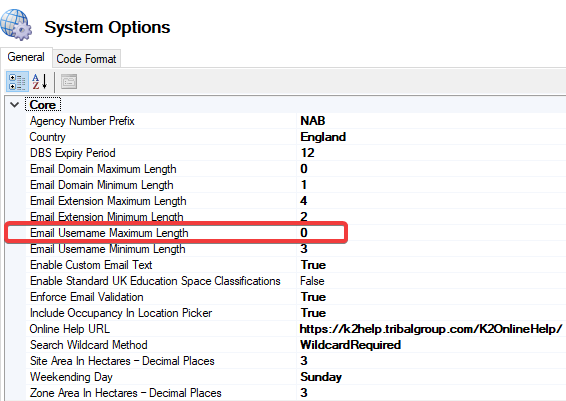Screen dimensions: 566x401
Task: Sort properties alphabetically with A-Z icon
Action: pyautogui.click(x=39, y=82)
